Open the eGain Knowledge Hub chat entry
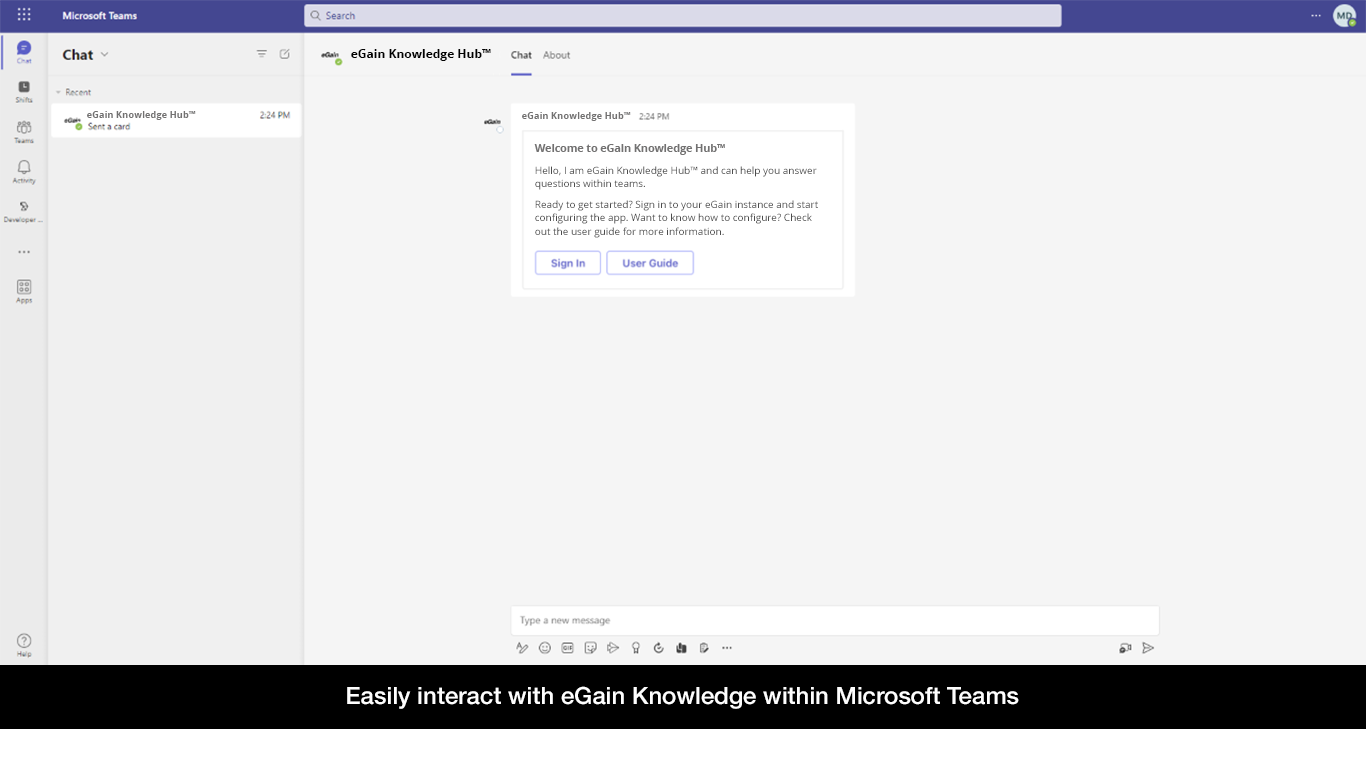 click(x=176, y=120)
